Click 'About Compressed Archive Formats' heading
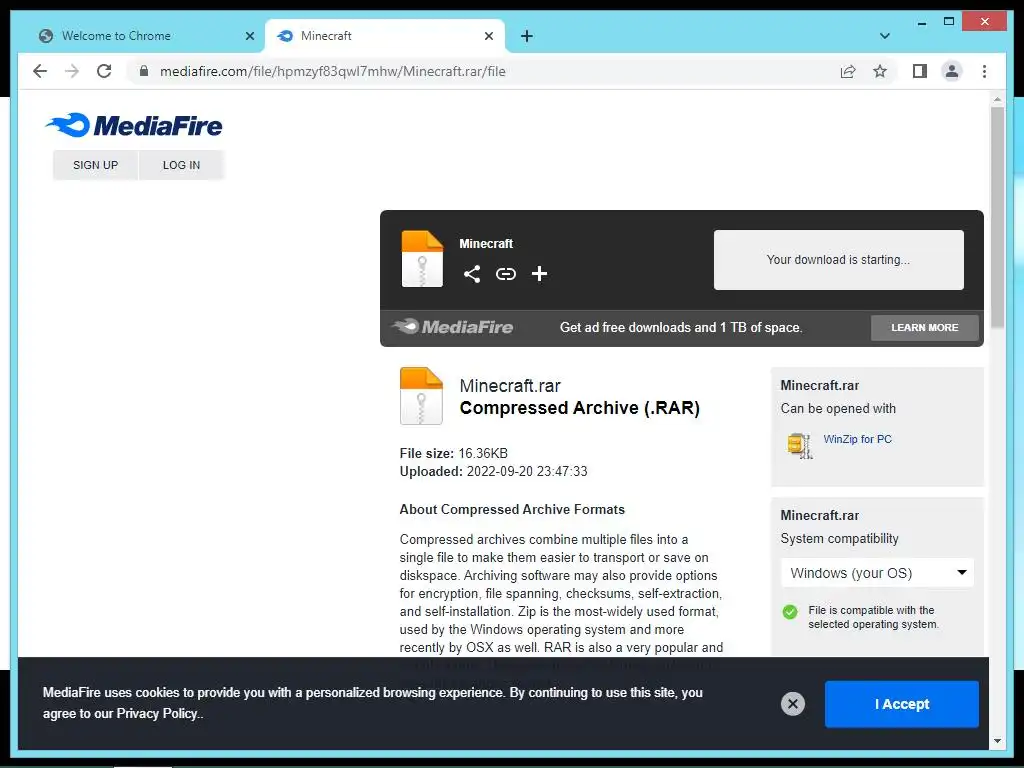Image resolution: width=1024 pixels, height=768 pixels. coord(512,509)
